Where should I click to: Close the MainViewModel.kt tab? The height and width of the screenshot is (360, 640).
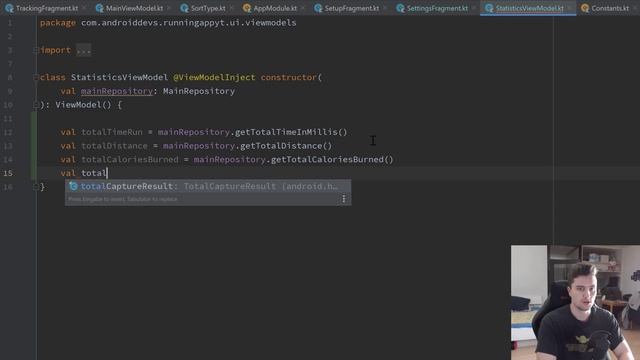168,8
